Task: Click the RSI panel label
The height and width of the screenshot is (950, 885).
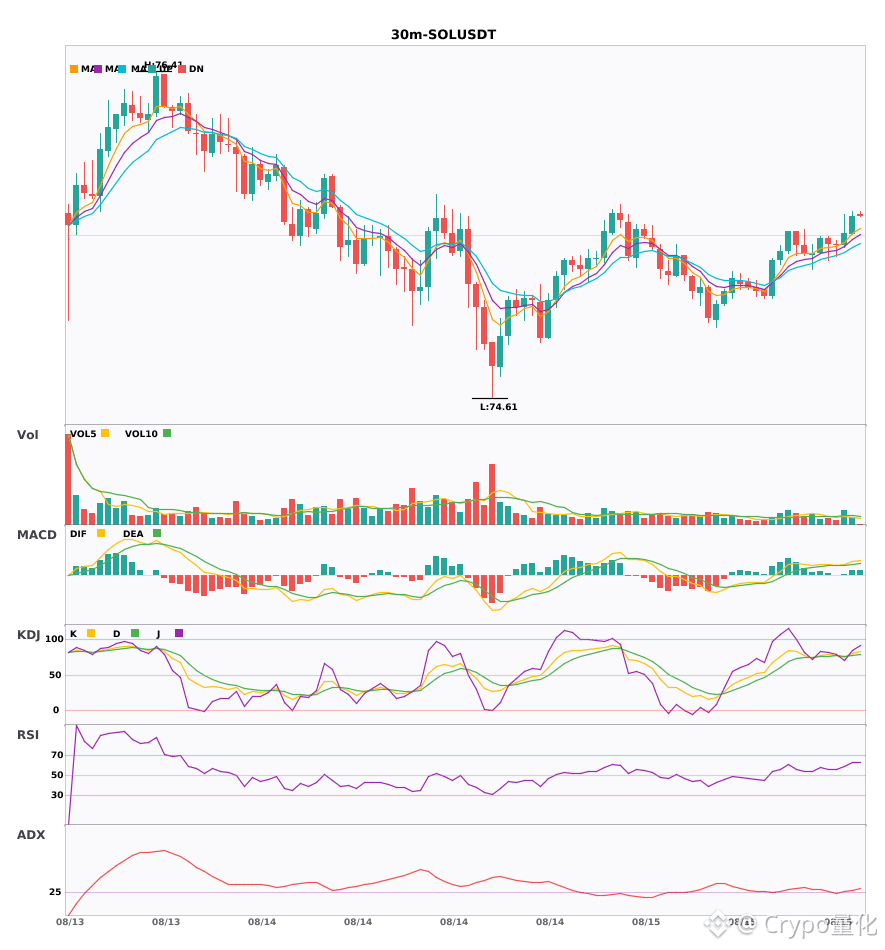Action: click(x=28, y=735)
